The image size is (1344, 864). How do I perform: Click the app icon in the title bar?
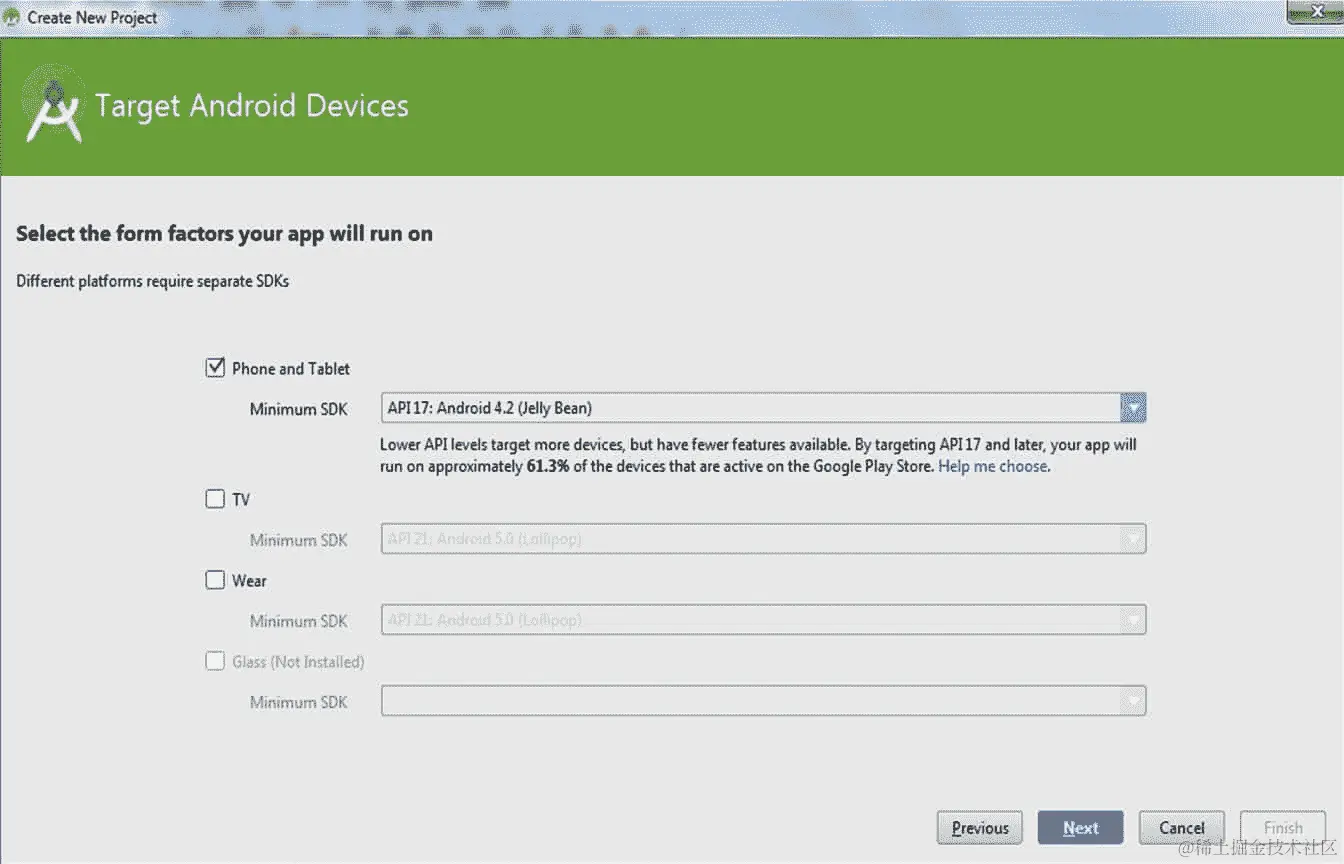13,16
